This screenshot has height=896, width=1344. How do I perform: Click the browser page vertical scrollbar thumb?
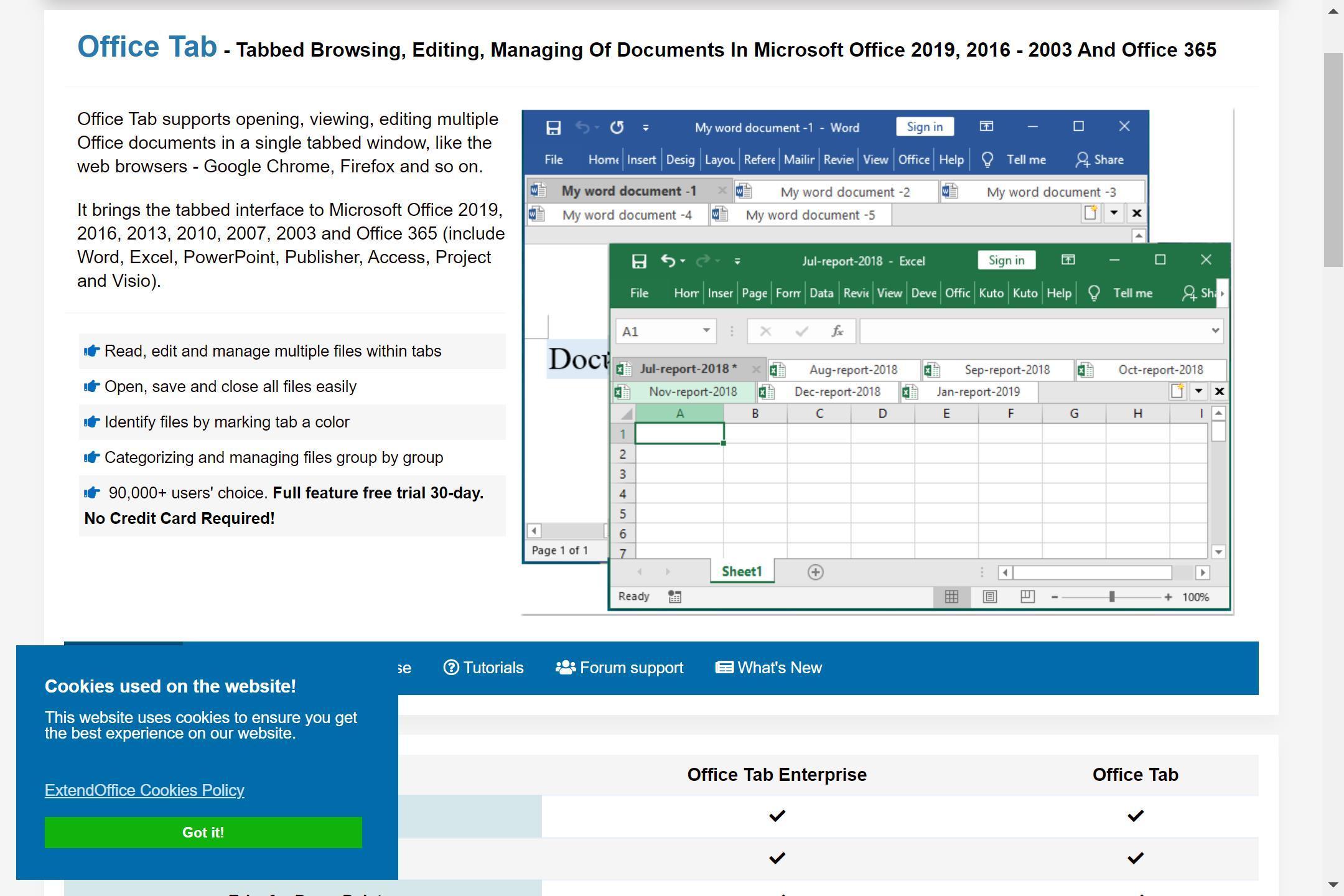(x=1333, y=160)
